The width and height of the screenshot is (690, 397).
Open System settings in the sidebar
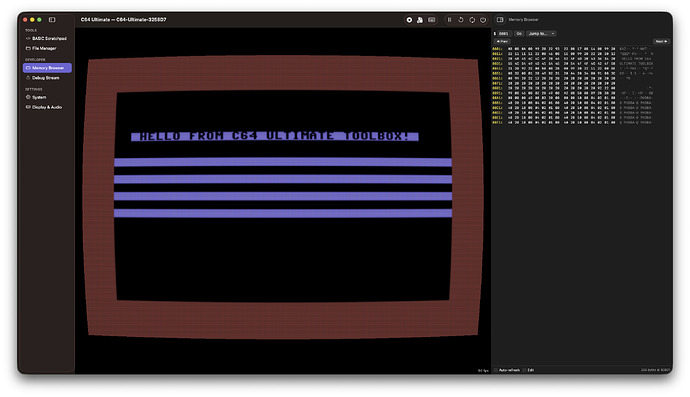coord(47,97)
